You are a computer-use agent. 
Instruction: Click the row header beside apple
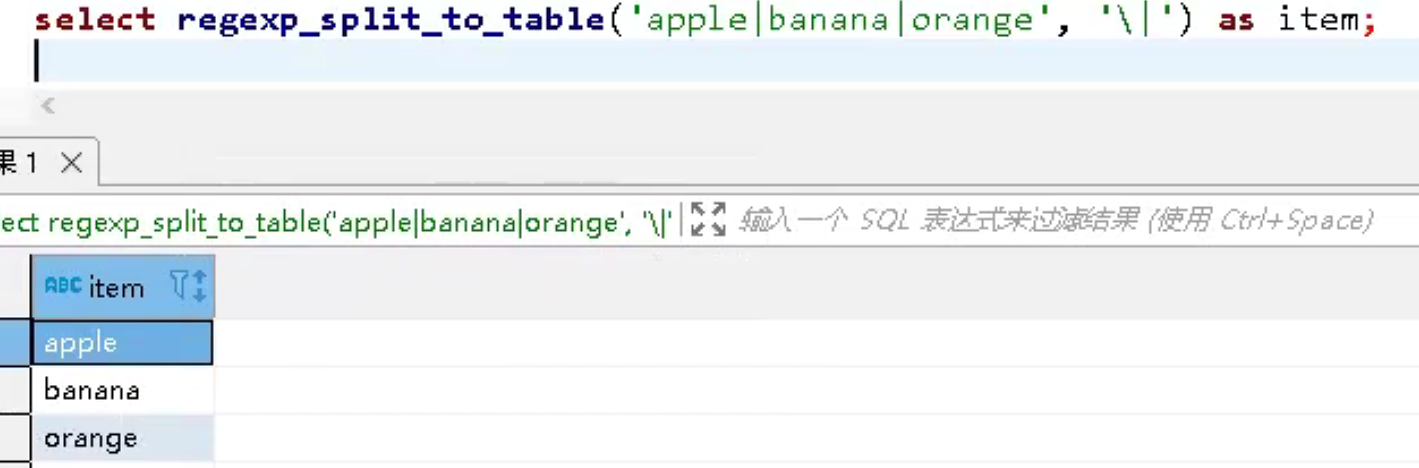click(x=15, y=343)
